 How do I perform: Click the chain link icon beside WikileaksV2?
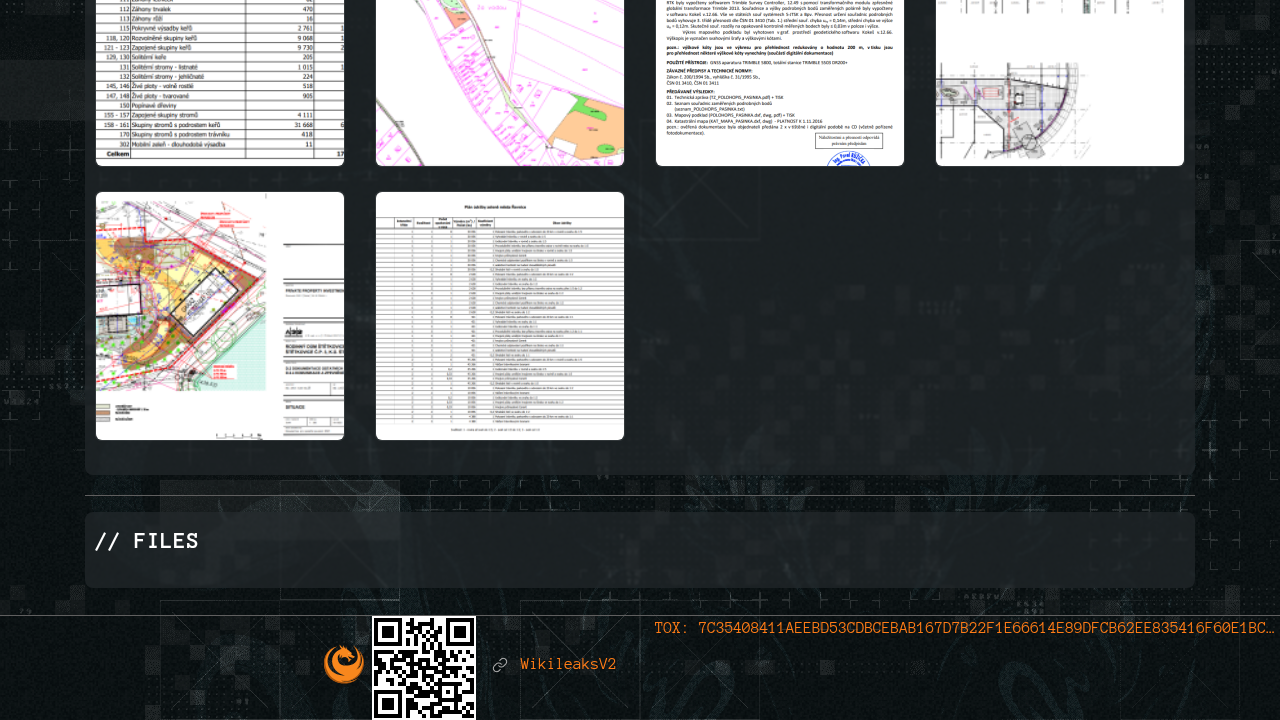[x=500, y=665]
